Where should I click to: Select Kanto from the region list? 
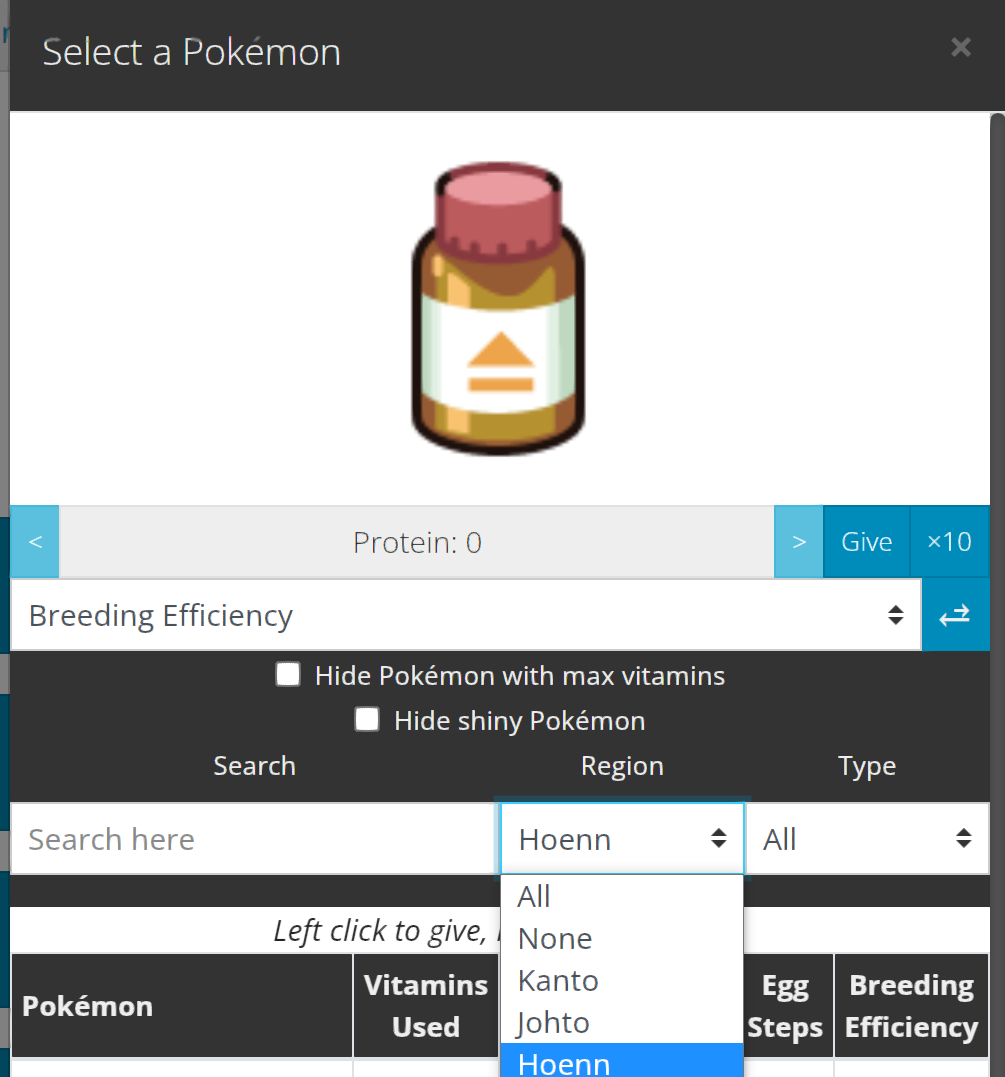(x=557, y=980)
